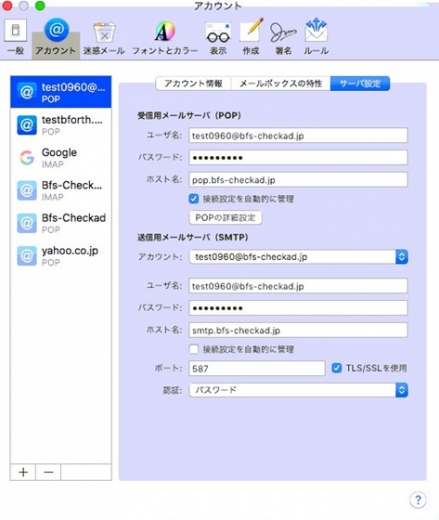Open the フォントとカラー preferences
Viewport: 439px width, 520px height.
[165, 38]
